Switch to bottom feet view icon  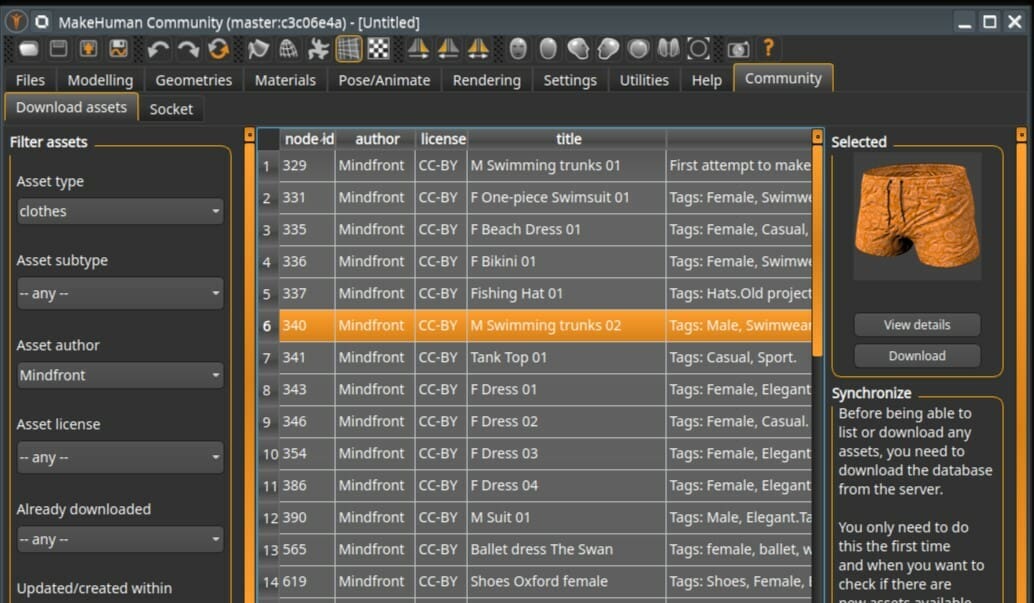(x=669, y=49)
